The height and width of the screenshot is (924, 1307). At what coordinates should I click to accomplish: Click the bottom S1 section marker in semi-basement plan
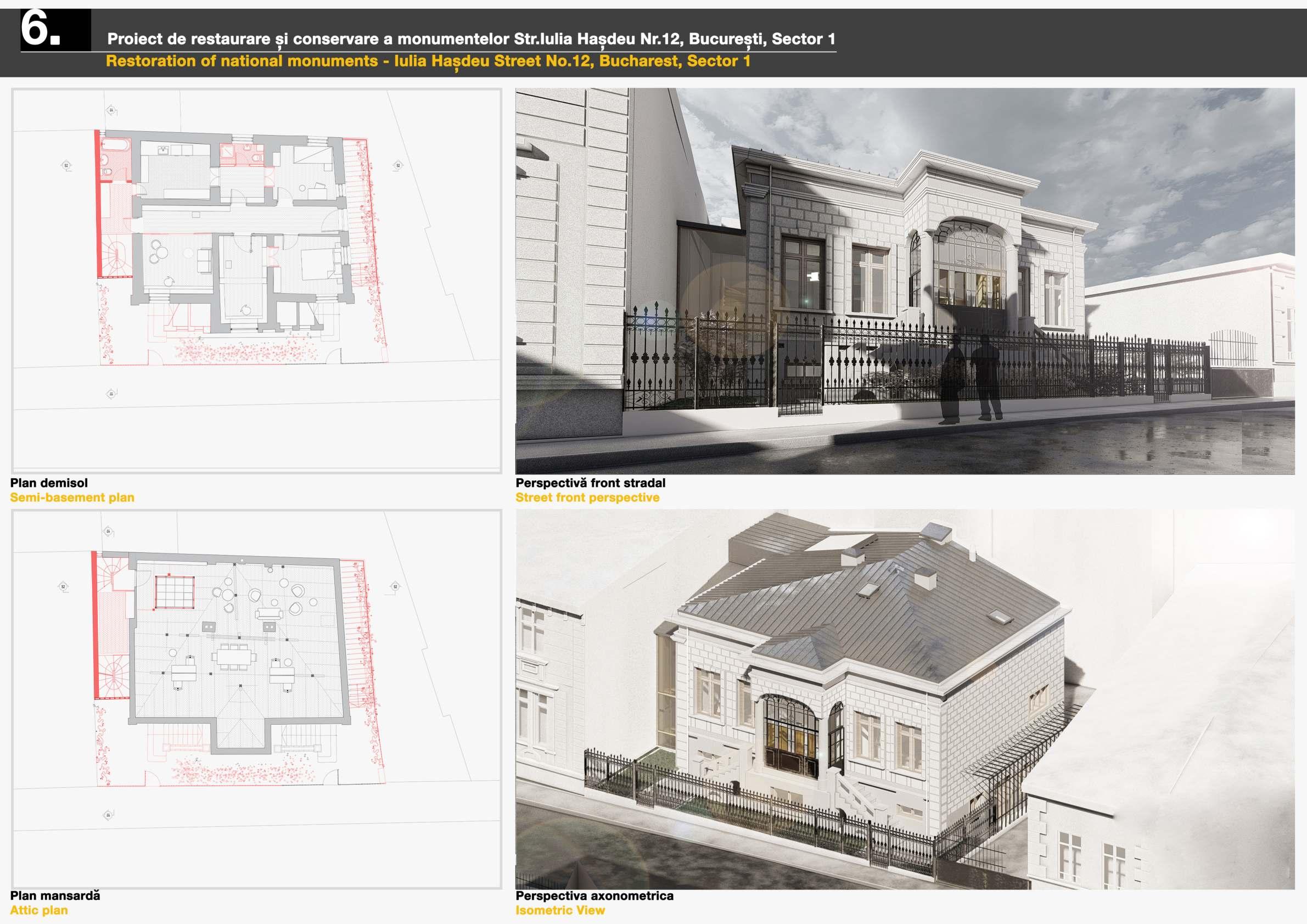point(111,394)
